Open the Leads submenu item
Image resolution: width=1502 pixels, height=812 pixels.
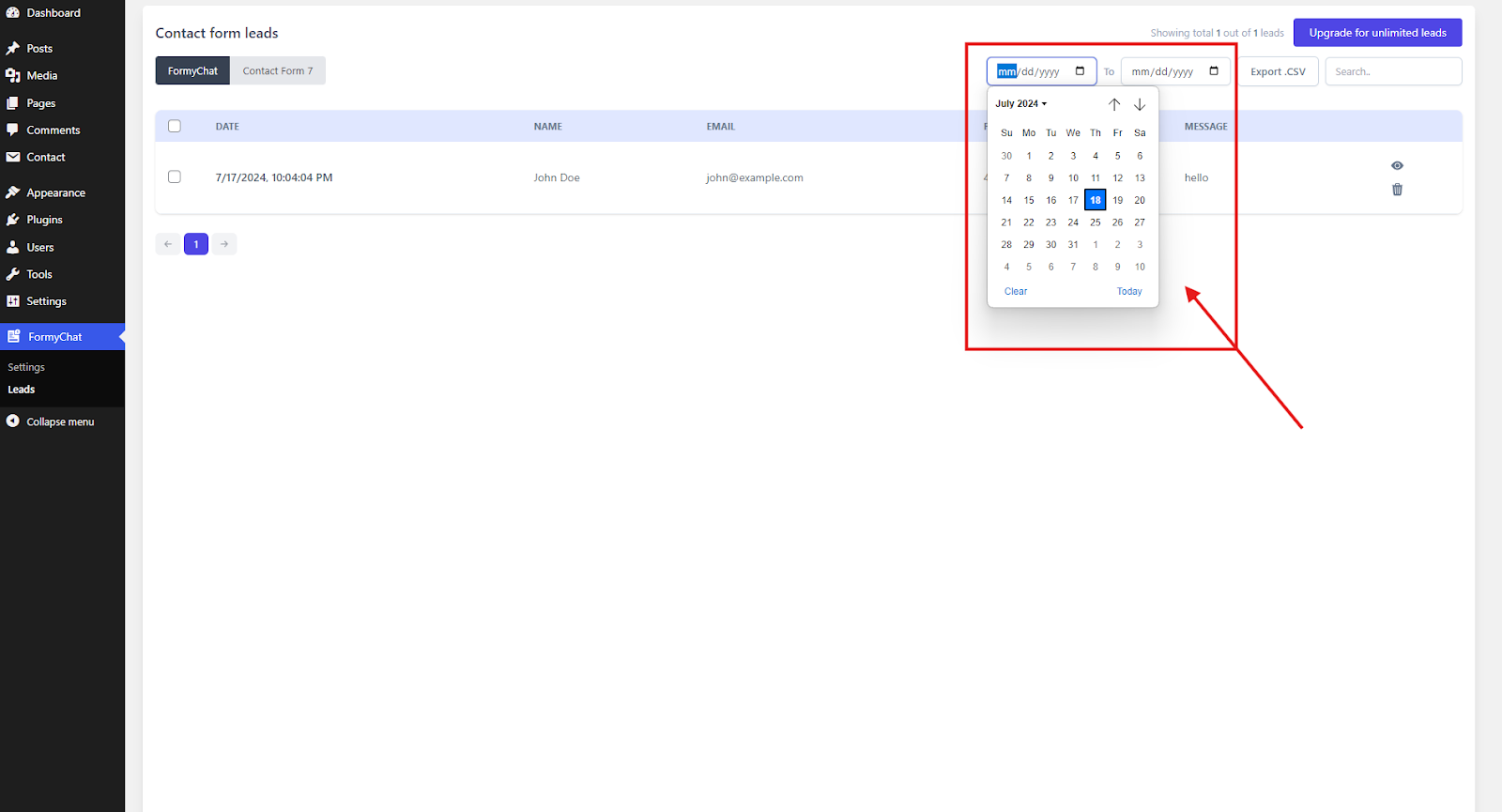(22, 391)
